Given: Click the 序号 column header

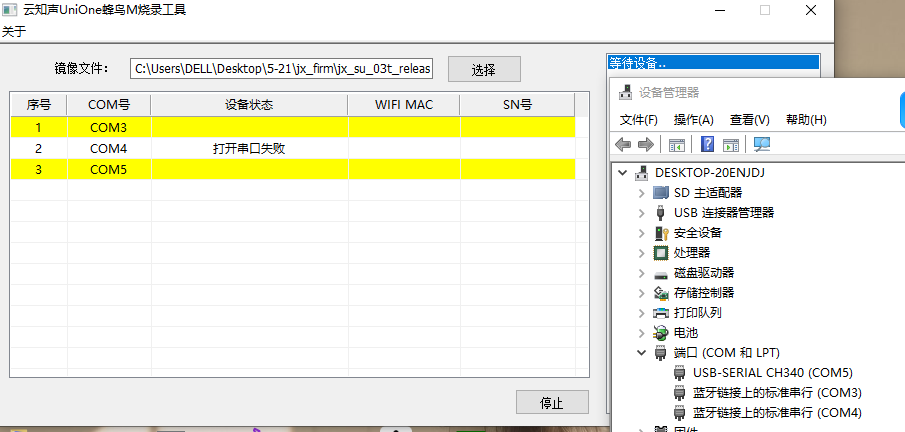Looking at the screenshot, I should [x=39, y=105].
